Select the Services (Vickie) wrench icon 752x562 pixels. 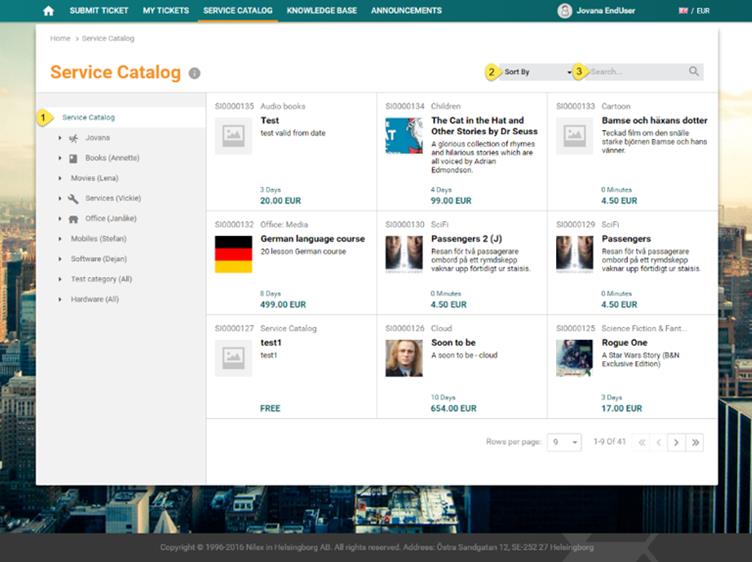tap(73, 199)
